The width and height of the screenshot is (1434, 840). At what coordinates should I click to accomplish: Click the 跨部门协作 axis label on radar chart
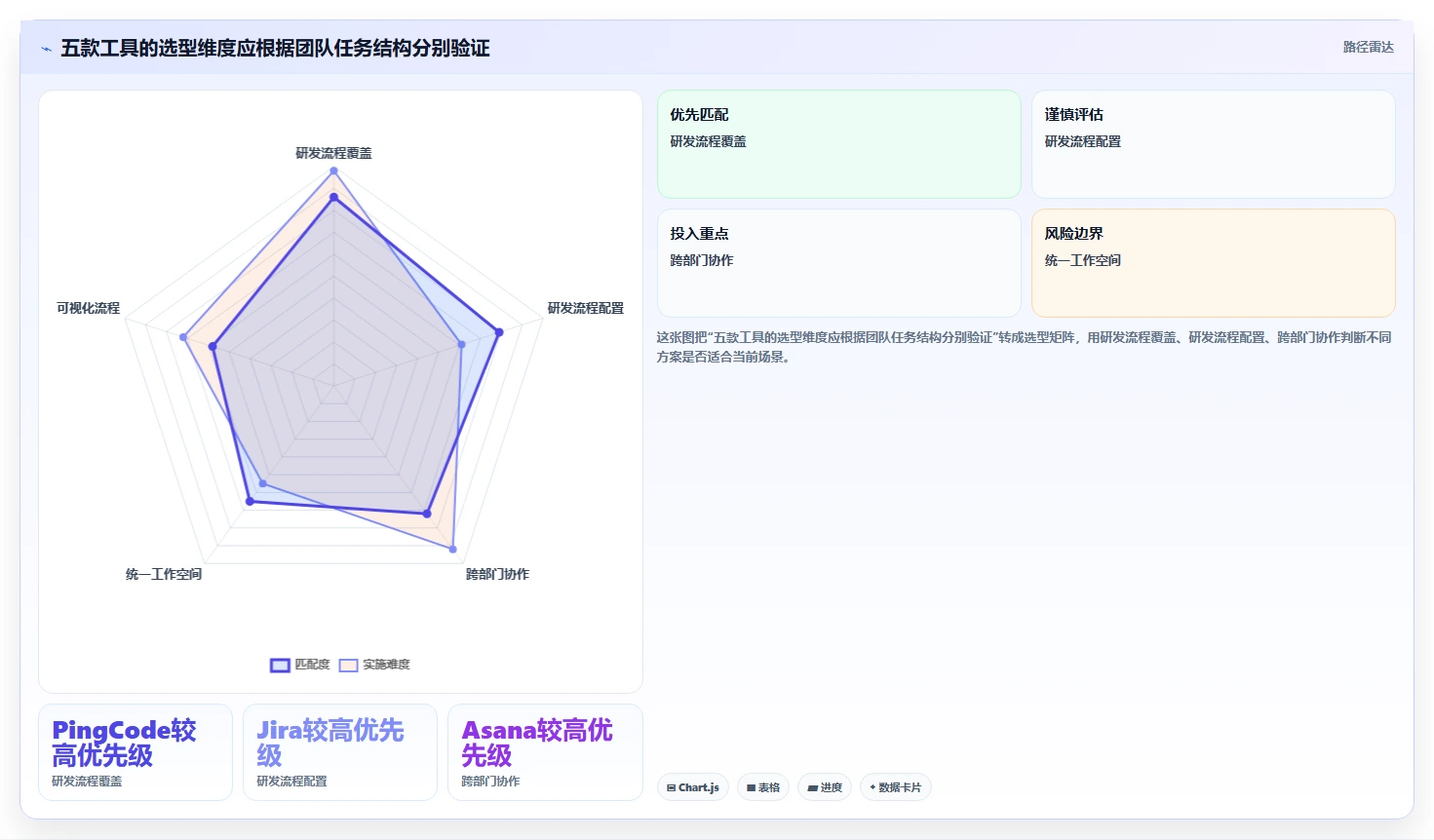coord(497,574)
